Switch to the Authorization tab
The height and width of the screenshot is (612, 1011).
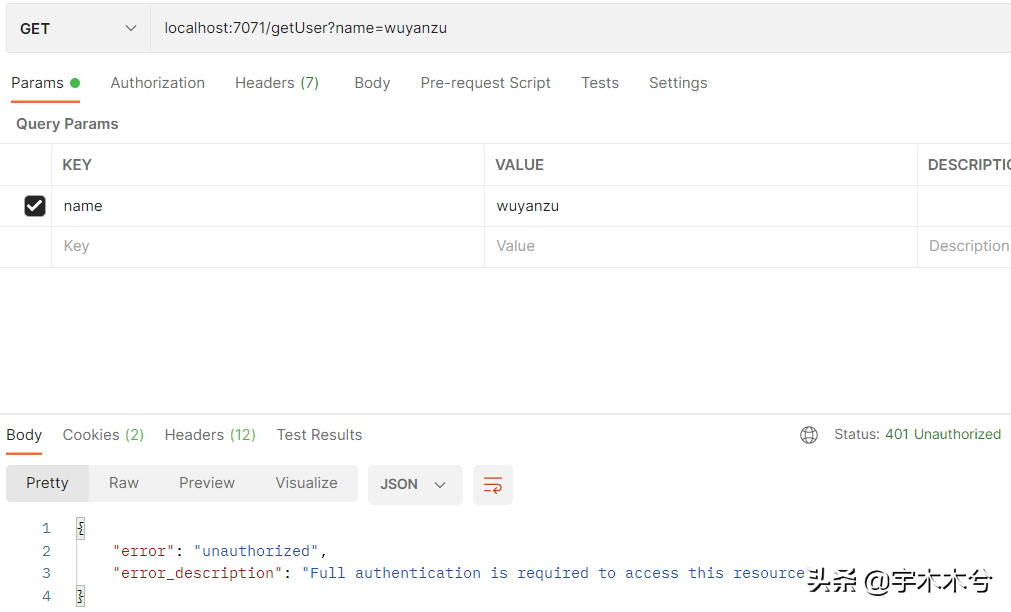point(157,83)
